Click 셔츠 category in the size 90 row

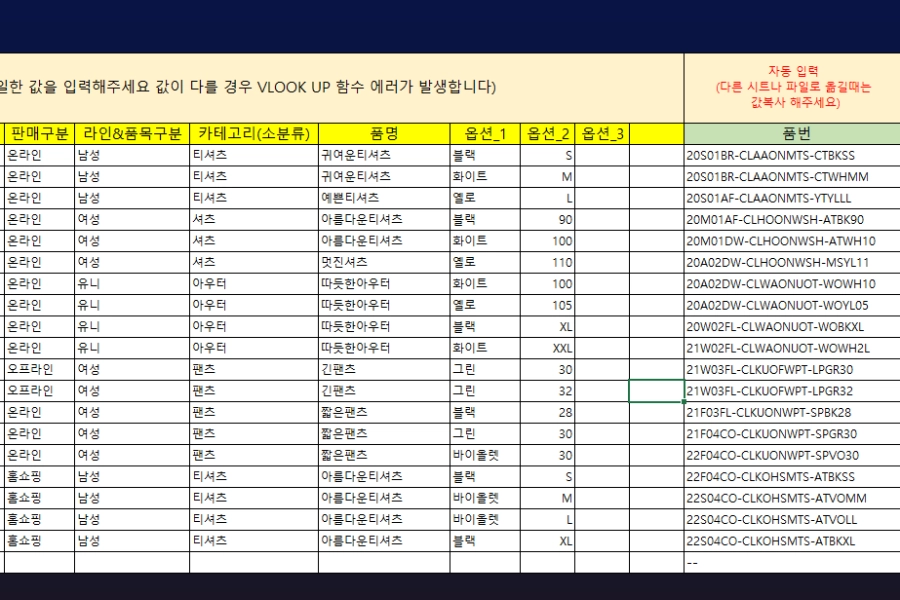point(254,219)
